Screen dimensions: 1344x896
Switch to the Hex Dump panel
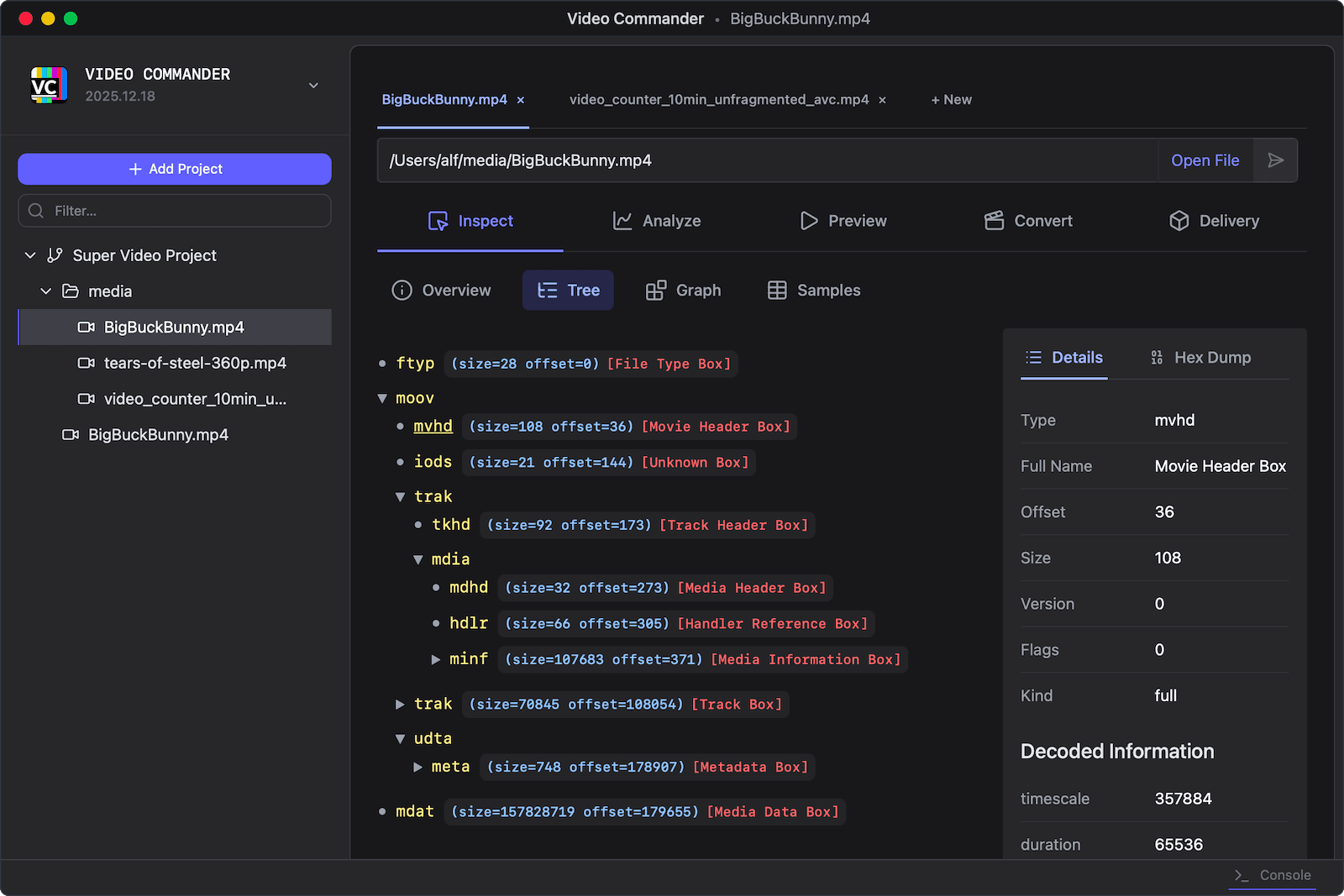(x=1200, y=357)
